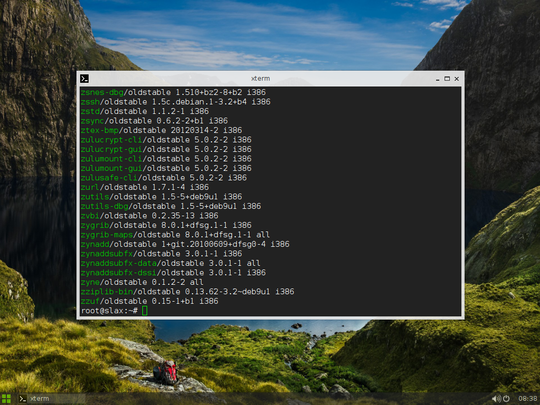
Task: Select the zsnes-dbg package line
Action: click(173, 92)
